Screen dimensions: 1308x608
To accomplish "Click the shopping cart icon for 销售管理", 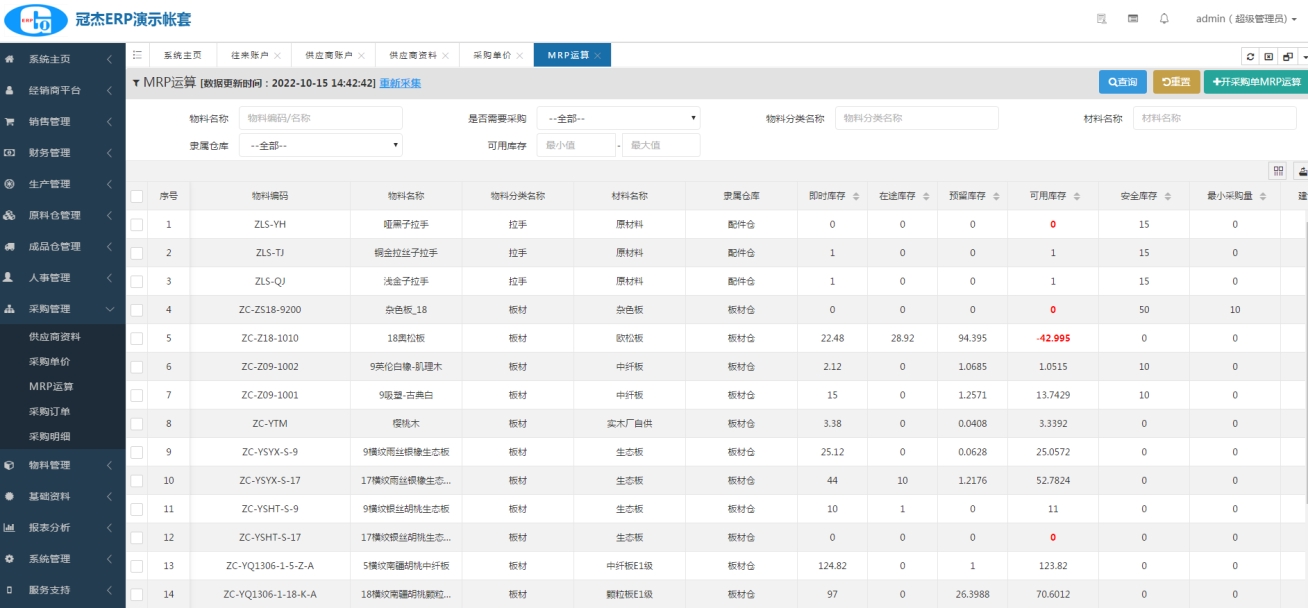I will [x=10, y=122].
